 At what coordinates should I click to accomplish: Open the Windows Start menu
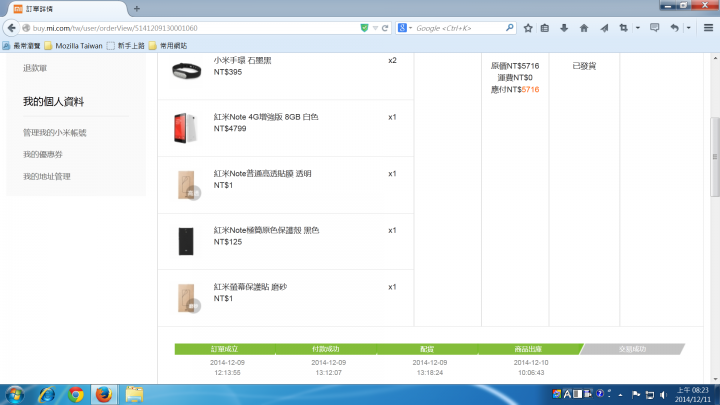pos(15,395)
